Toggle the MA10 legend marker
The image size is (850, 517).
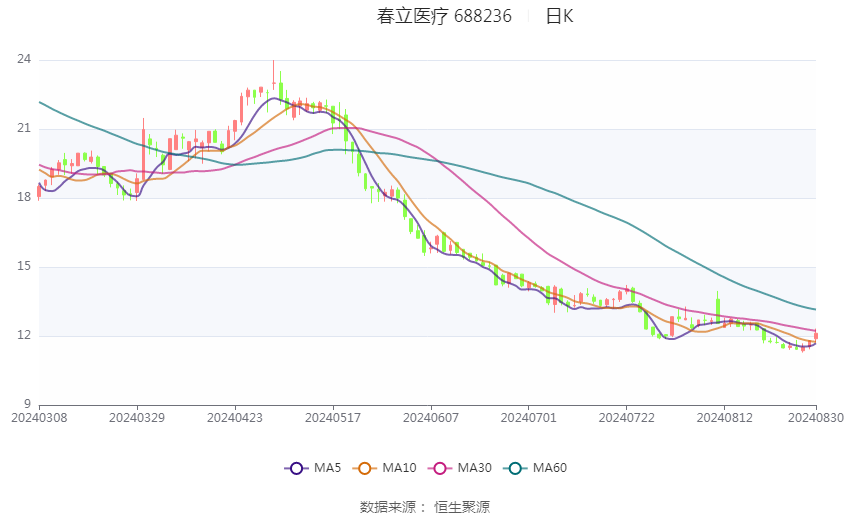click(364, 468)
